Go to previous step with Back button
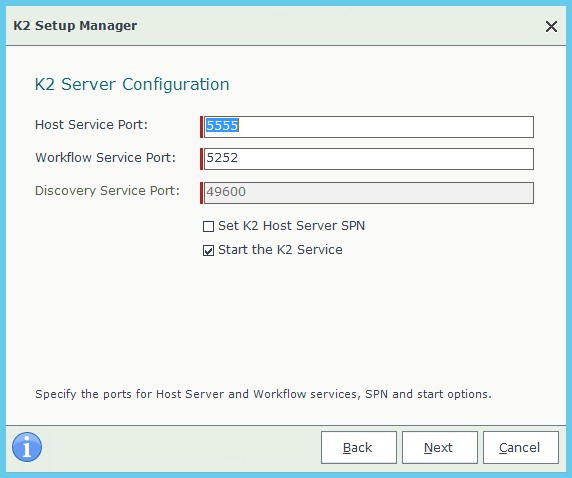This screenshot has height=478, width=572. (359, 447)
